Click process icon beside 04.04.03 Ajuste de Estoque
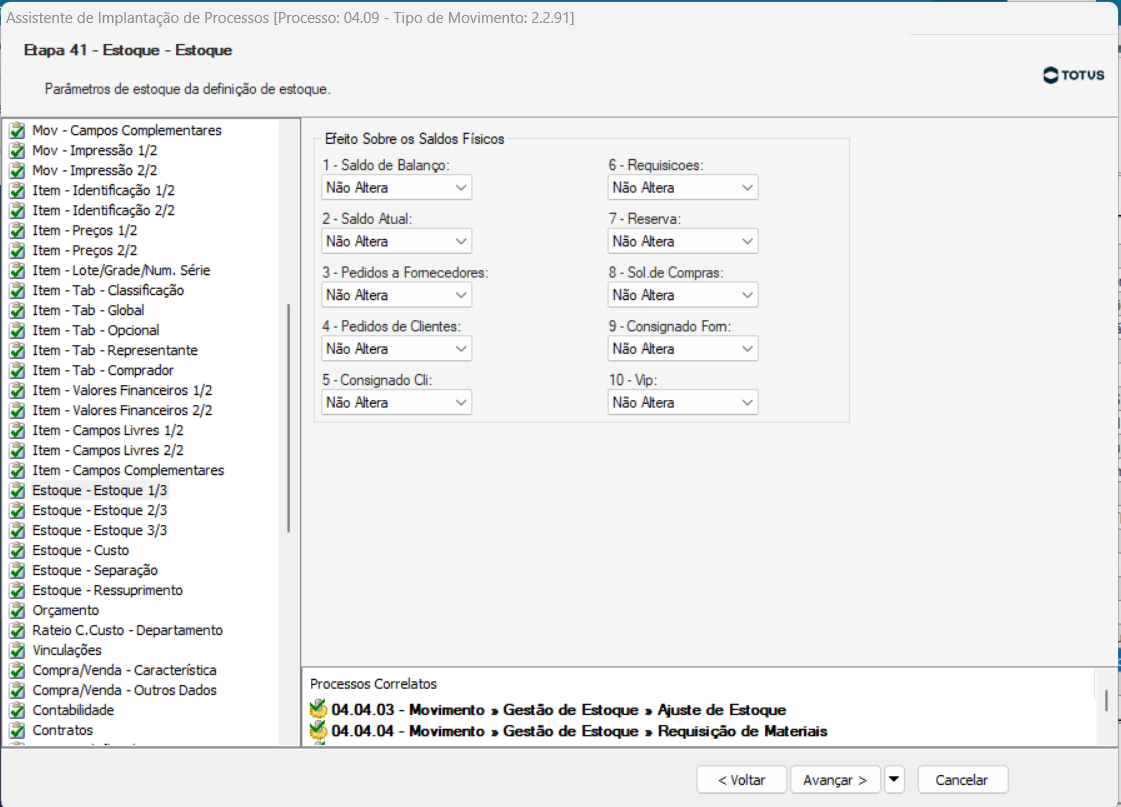 point(318,709)
